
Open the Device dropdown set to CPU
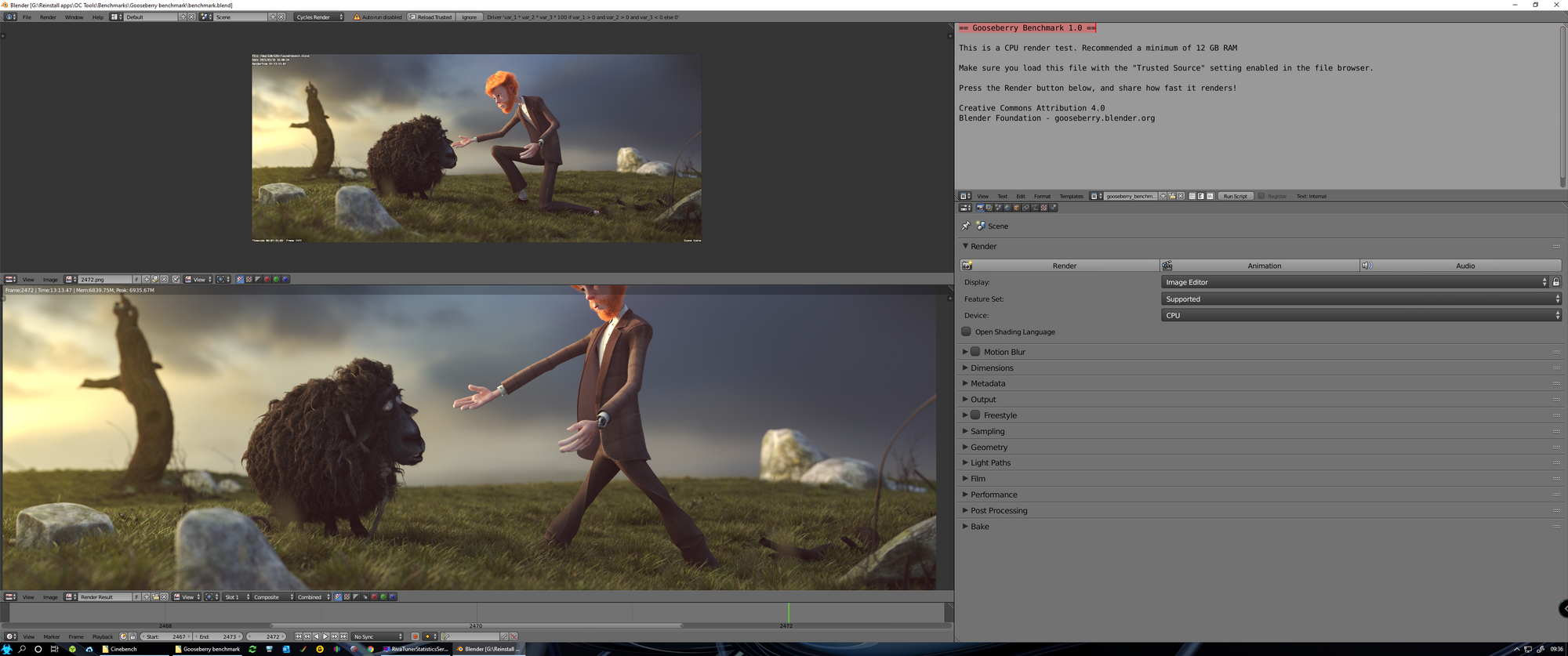1360,315
